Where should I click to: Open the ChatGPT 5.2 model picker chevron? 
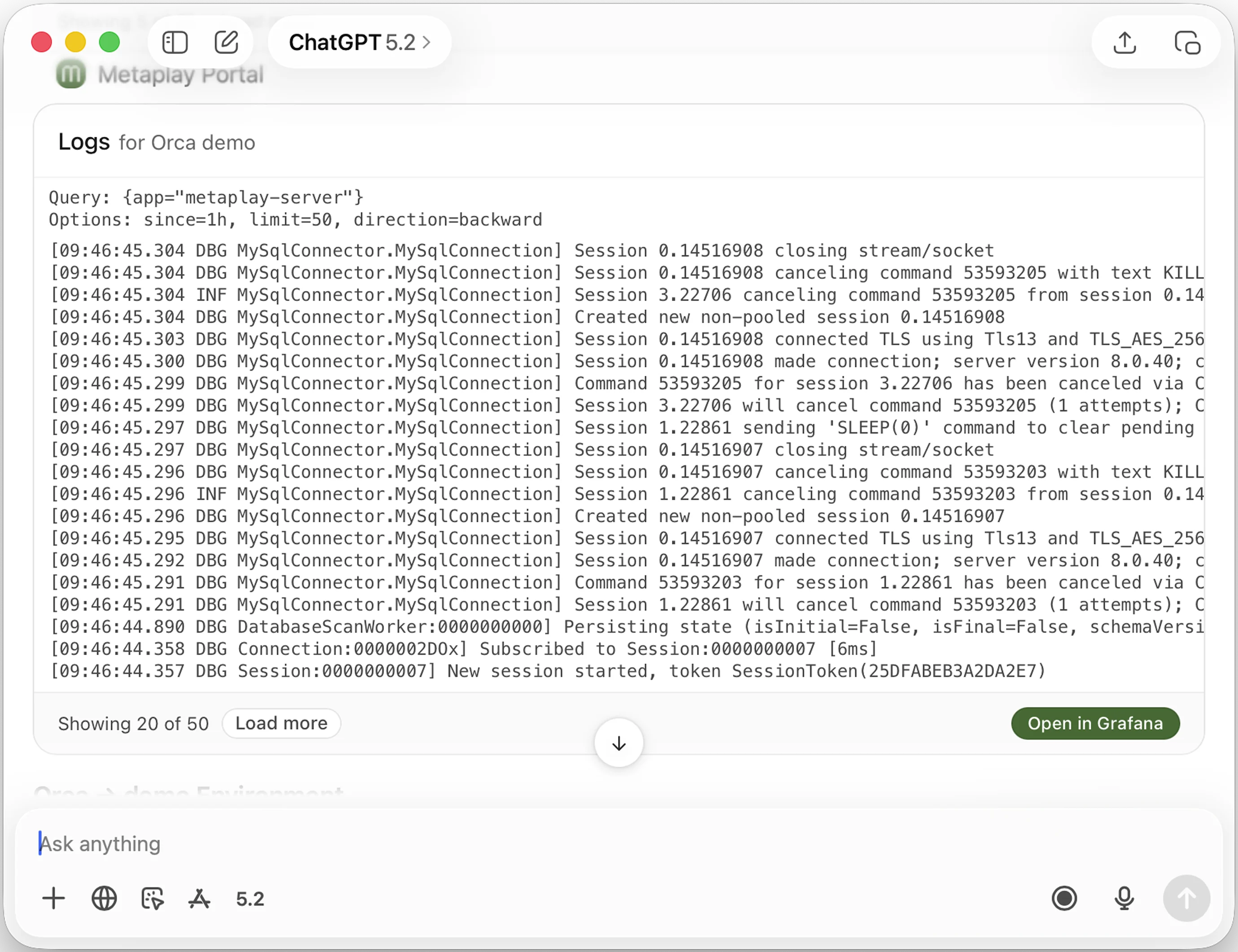click(427, 42)
